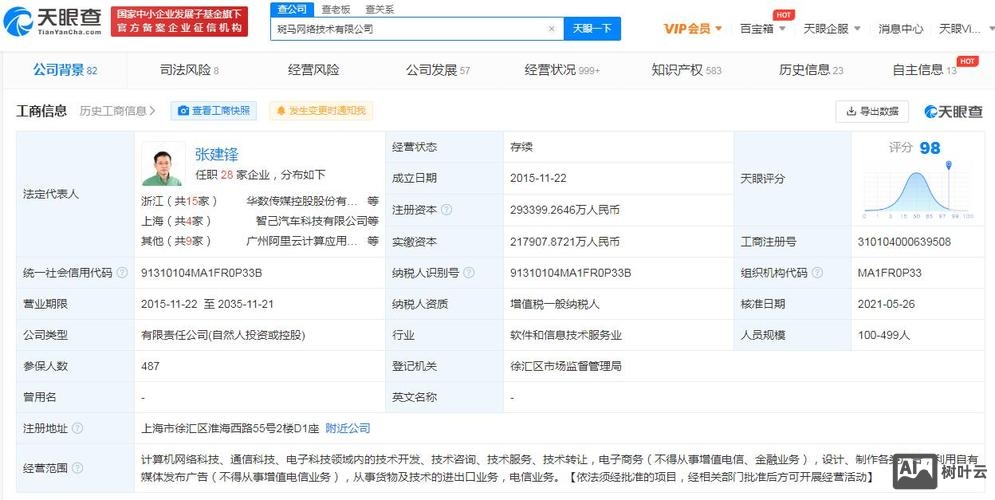The image size is (995, 500).
Task: Open the 公司背景 tab
Action: tap(65, 70)
